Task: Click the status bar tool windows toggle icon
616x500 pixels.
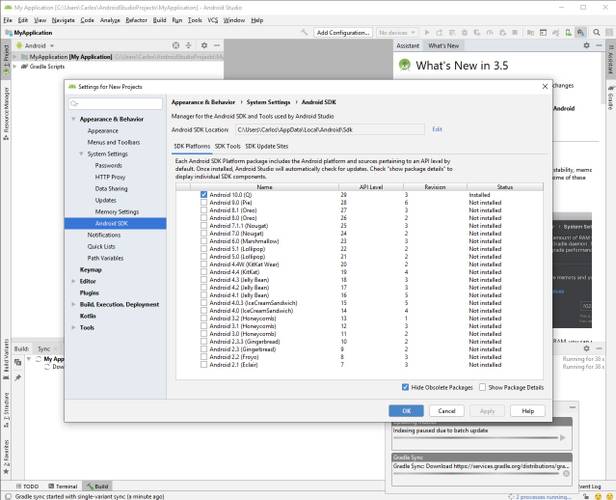Action: 7,496
